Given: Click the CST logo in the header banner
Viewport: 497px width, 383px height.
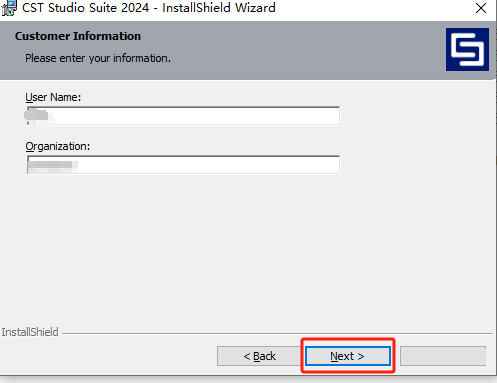Looking at the screenshot, I should point(467,49).
